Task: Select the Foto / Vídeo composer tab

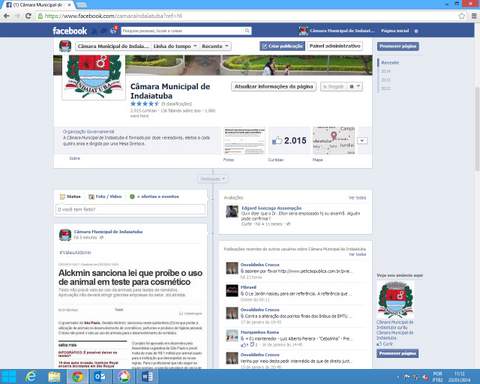Action: click(x=105, y=197)
